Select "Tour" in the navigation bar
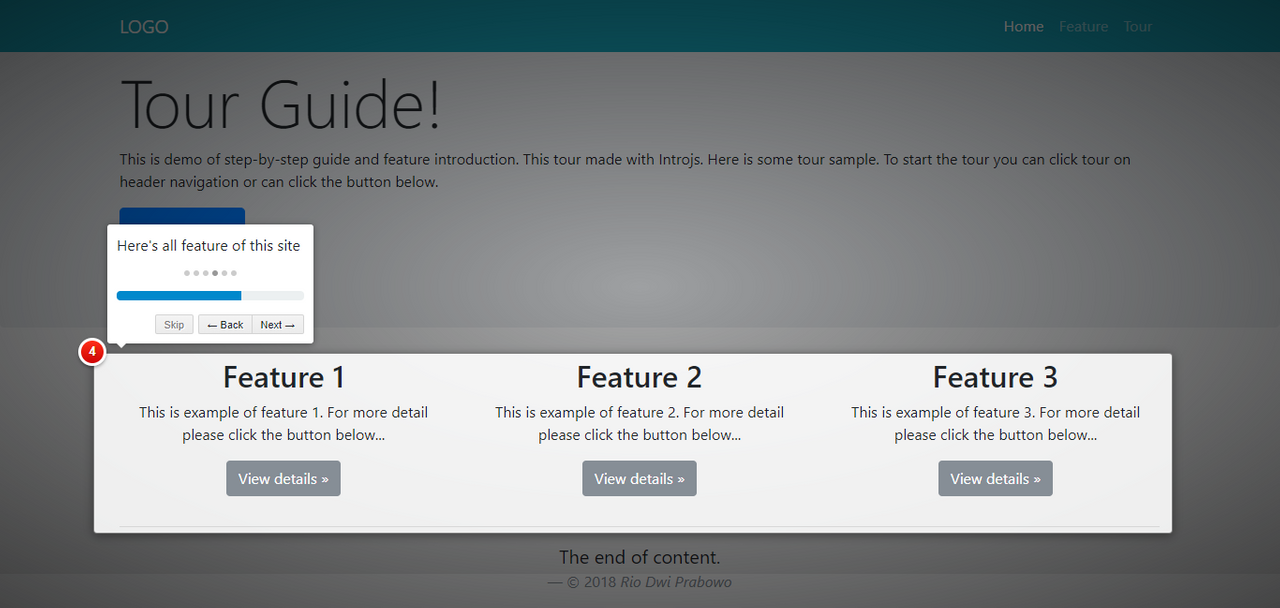1280x608 pixels. coord(1137,27)
